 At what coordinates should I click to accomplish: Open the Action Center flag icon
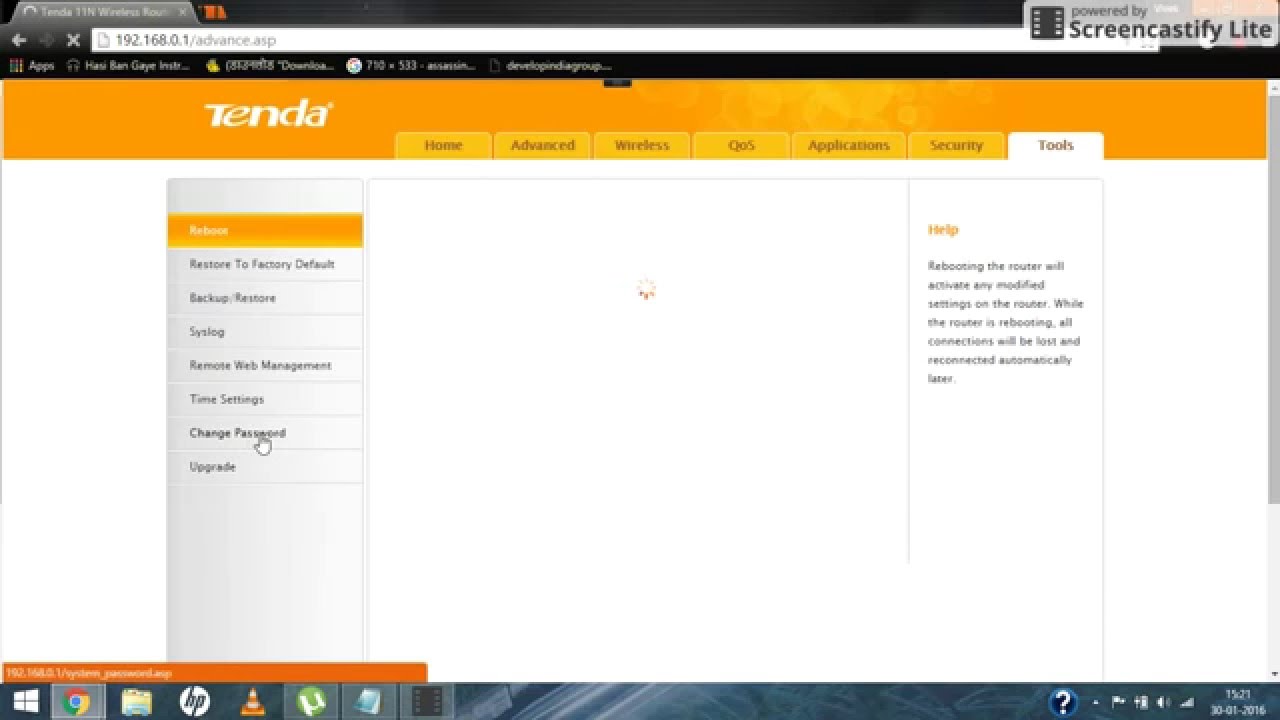(x=1118, y=702)
